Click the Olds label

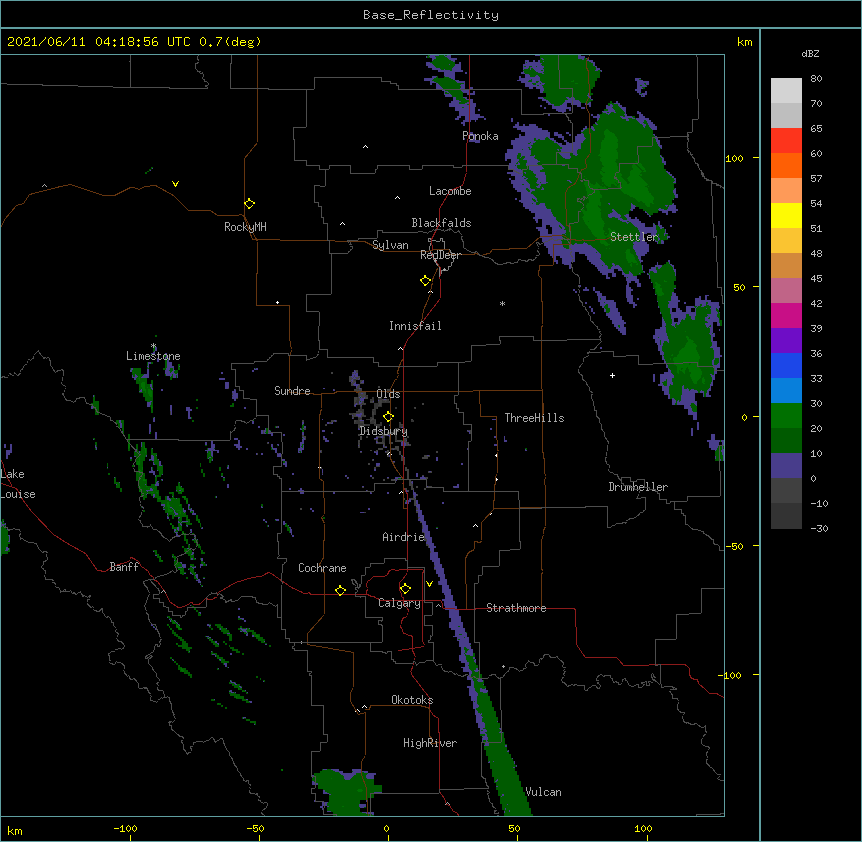[x=388, y=394]
